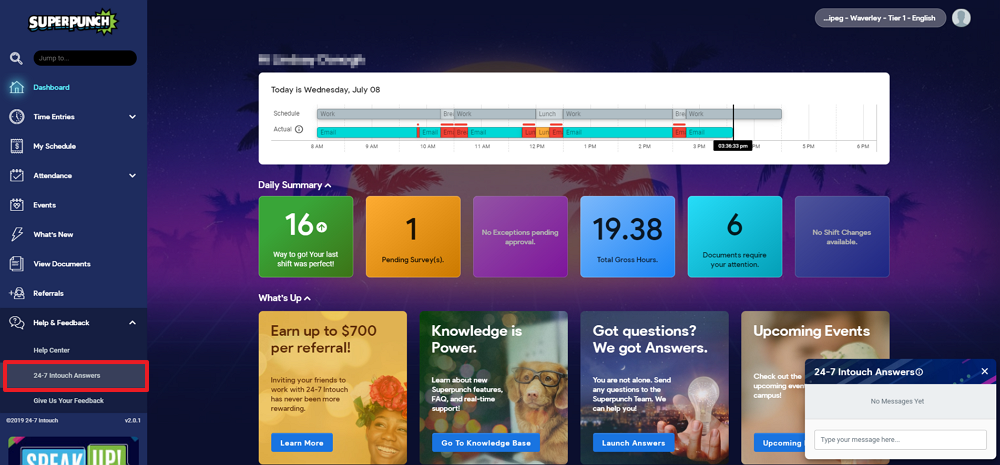1000x465 pixels.
Task: Click the chat message input field
Action: point(900,439)
